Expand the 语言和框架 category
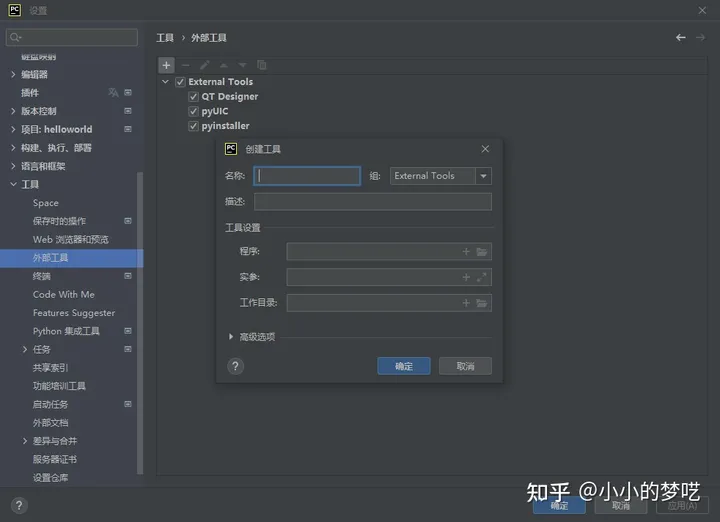 point(13,166)
